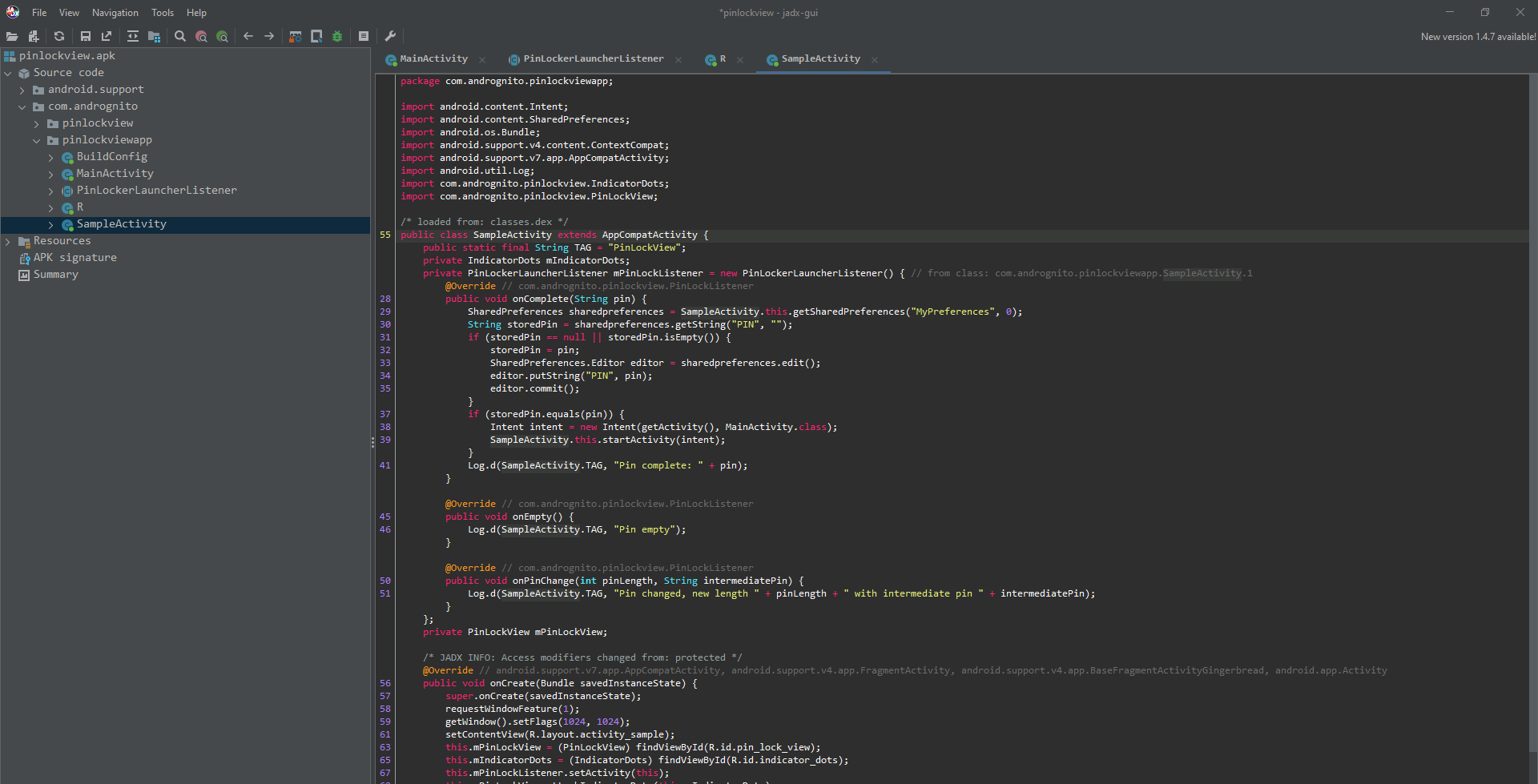Click the Export project icon
Screen dimensions: 1538x784
tap(107, 36)
